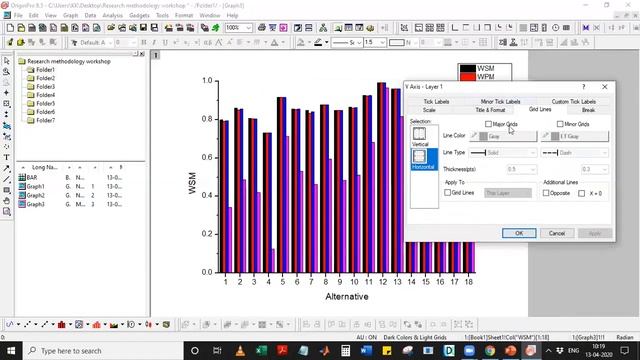Click the clock timer icon in the toolbar
This screenshot has width=640, height=360.
[x=556, y=28]
